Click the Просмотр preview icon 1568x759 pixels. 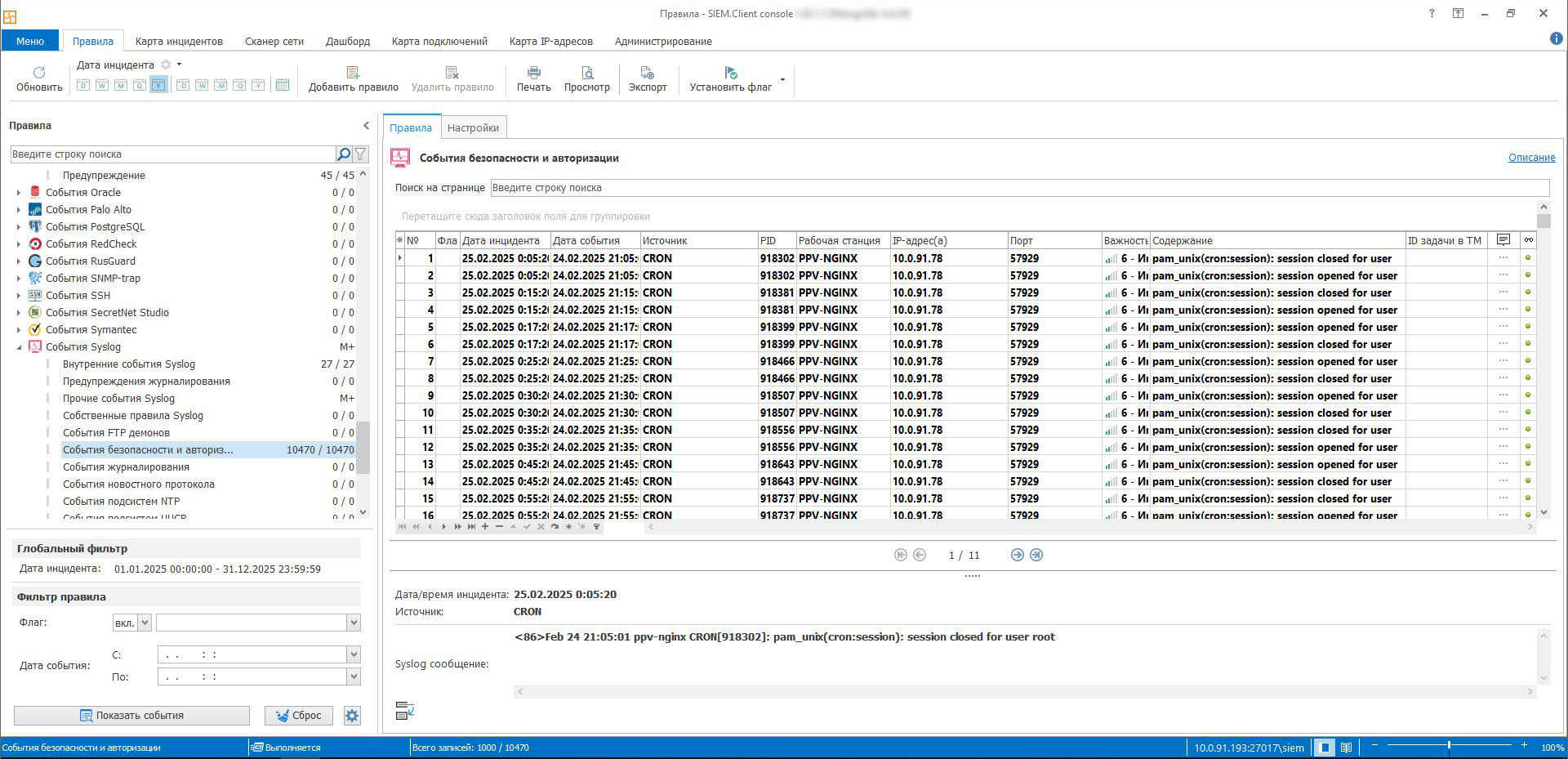click(586, 73)
